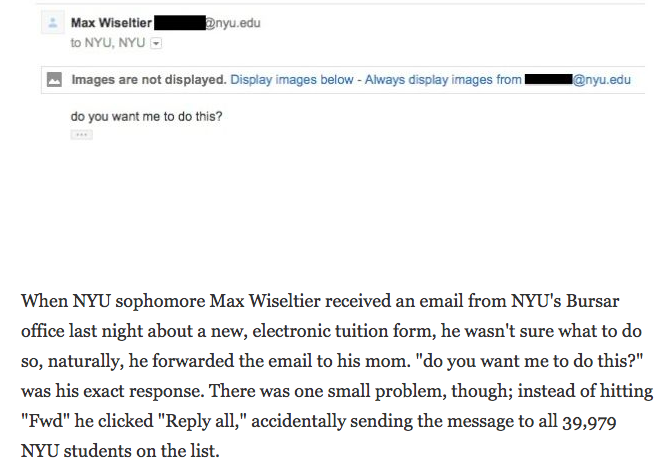Click the redacted box in images banner
Image resolution: width=664 pixels, height=470 pixels.
(549, 80)
